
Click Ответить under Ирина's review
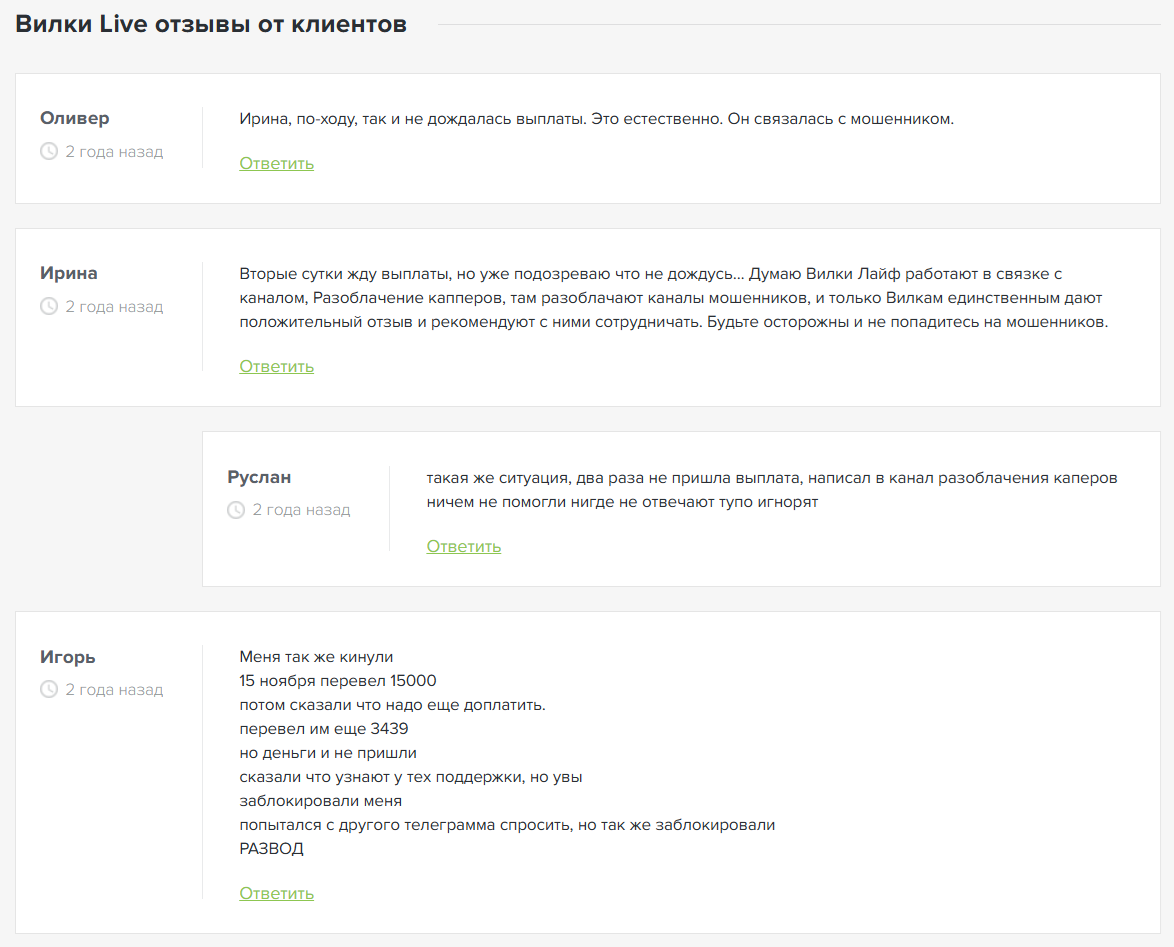[x=276, y=366]
